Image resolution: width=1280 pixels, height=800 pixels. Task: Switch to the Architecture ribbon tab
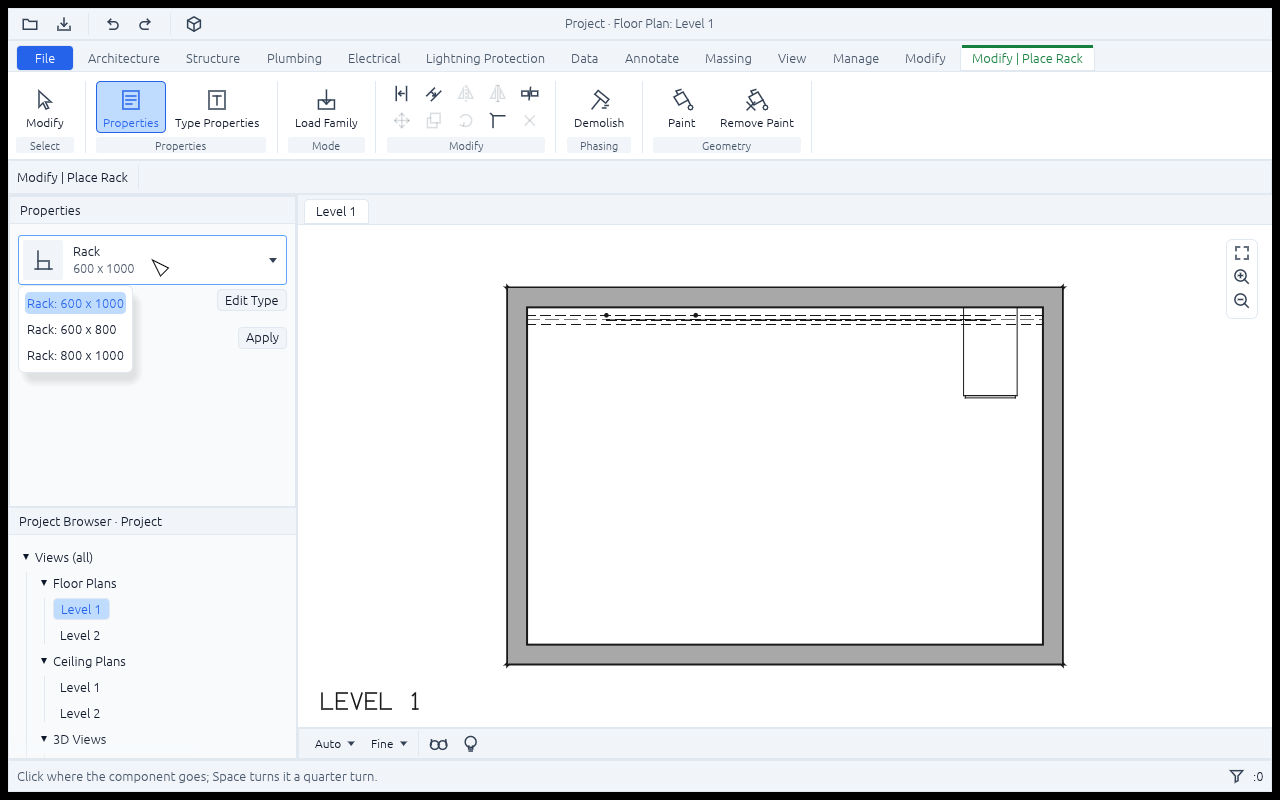[124, 58]
